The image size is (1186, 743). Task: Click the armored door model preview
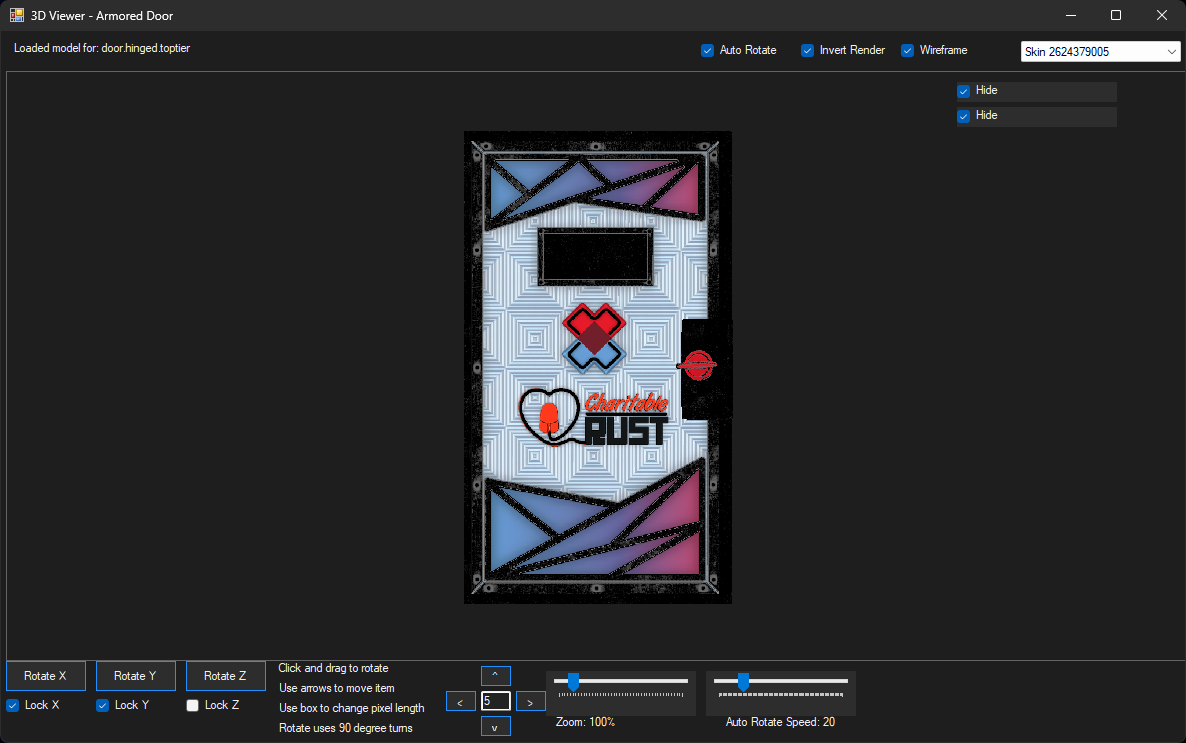point(598,368)
